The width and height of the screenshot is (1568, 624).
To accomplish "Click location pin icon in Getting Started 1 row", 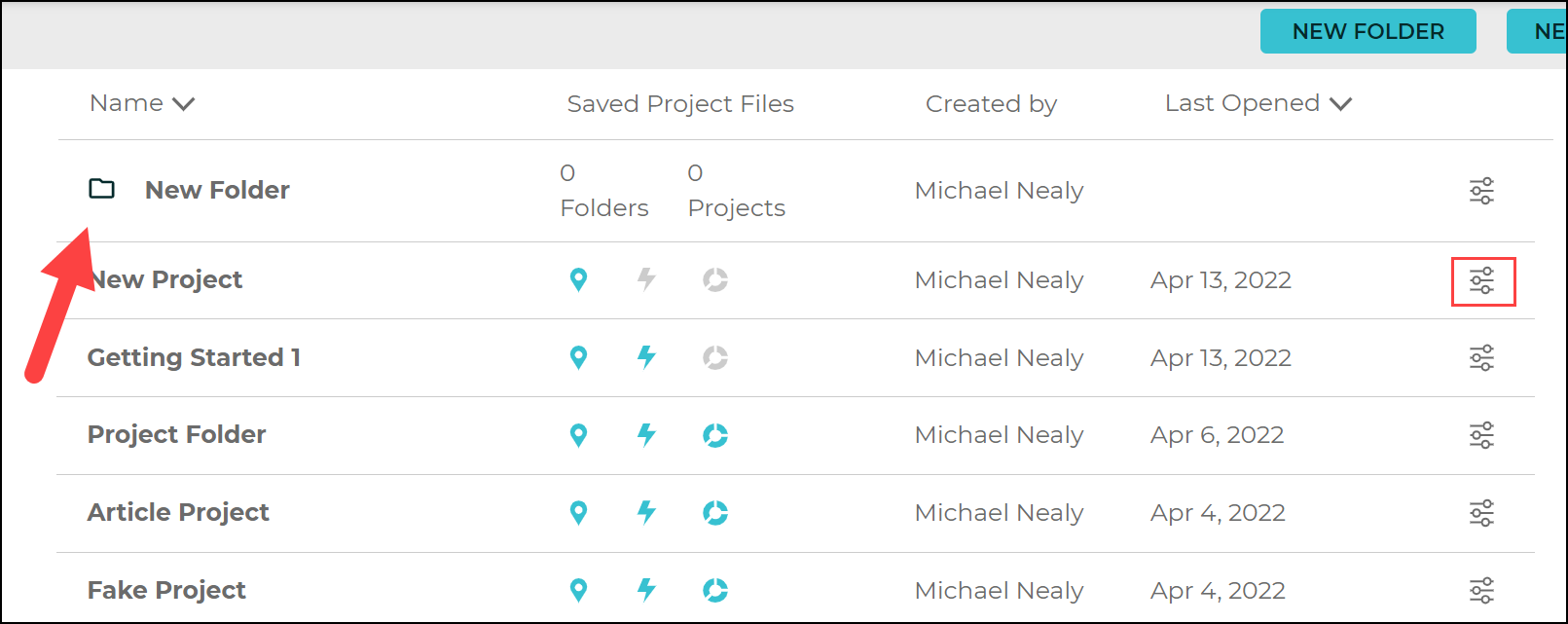I will [x=578, y=358].
